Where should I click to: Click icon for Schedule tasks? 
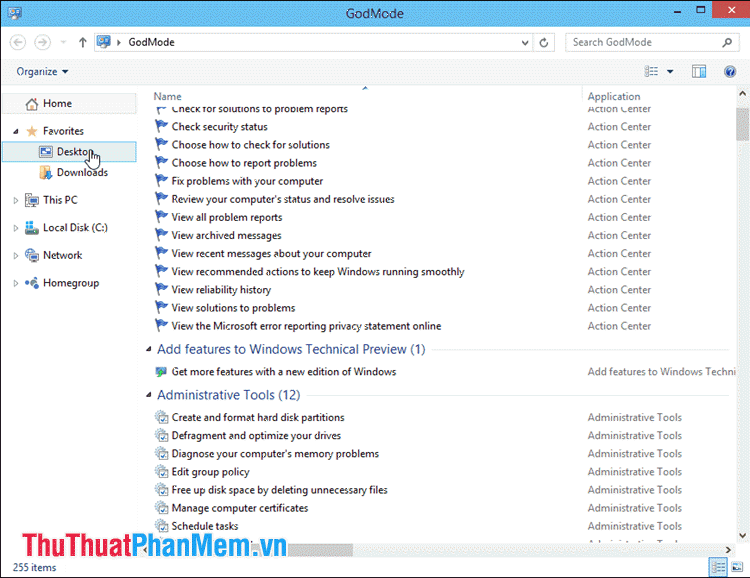[x=162, y=526]
